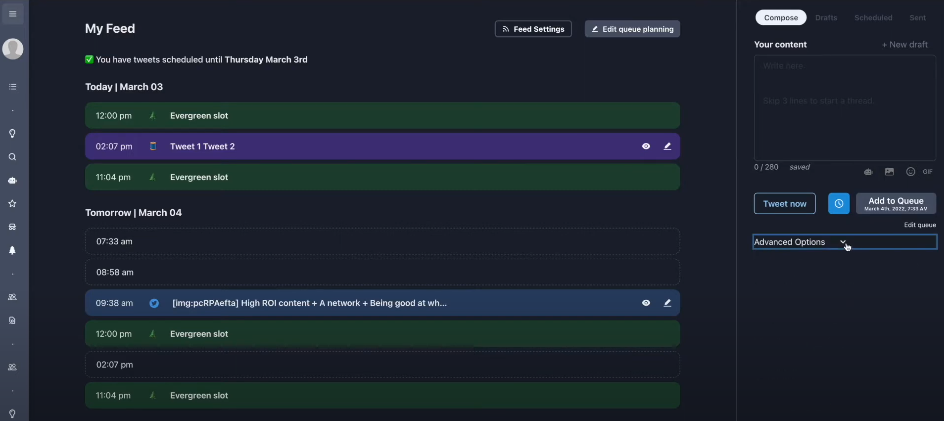Click the pencil icon on Tweet 1 row
944x421 pixels.
[667, 146]
